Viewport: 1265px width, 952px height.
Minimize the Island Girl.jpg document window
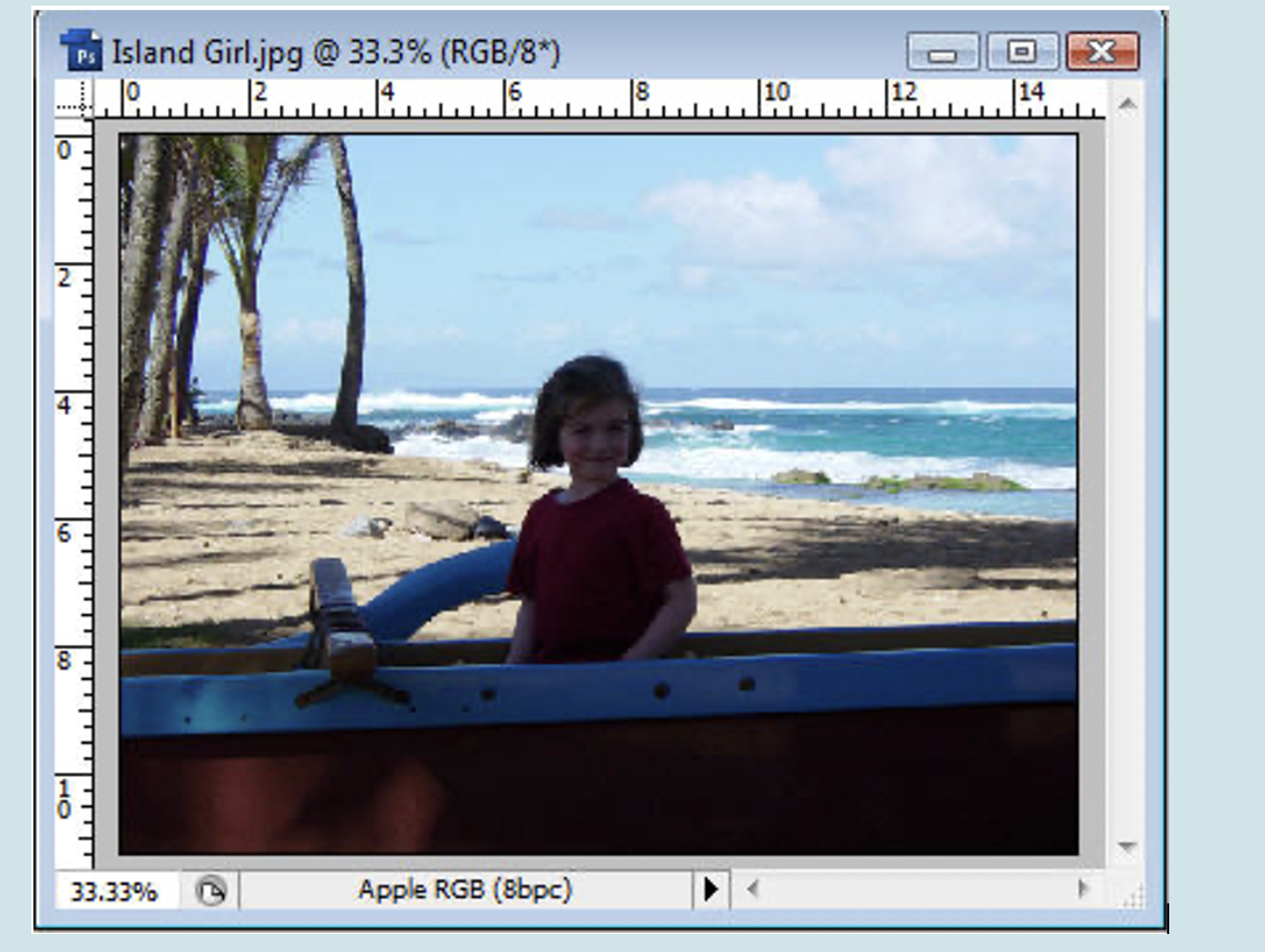[x=942, y=52]
